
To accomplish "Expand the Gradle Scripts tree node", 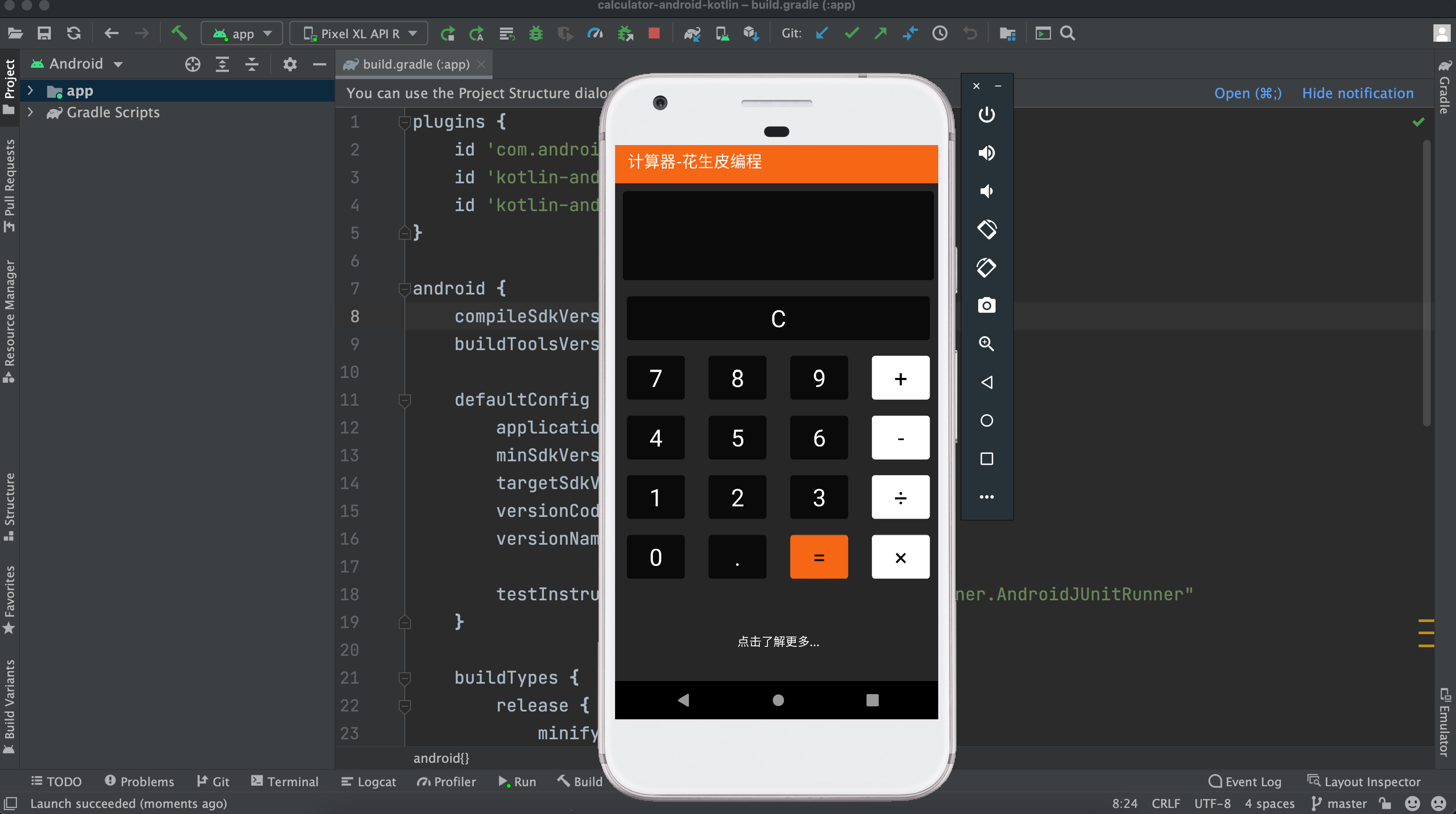I will pos(30,112).
